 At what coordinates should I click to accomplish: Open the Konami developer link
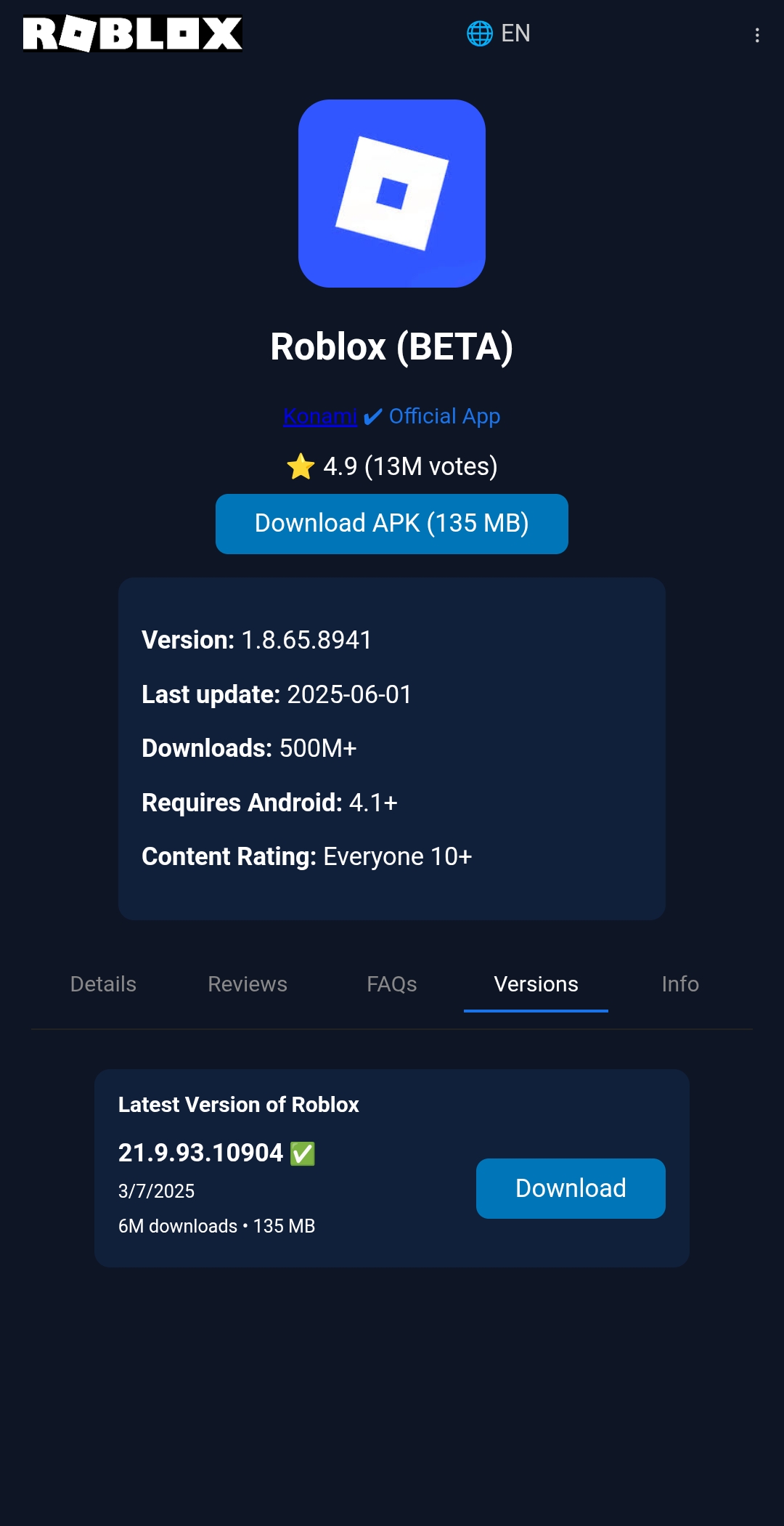319,416
